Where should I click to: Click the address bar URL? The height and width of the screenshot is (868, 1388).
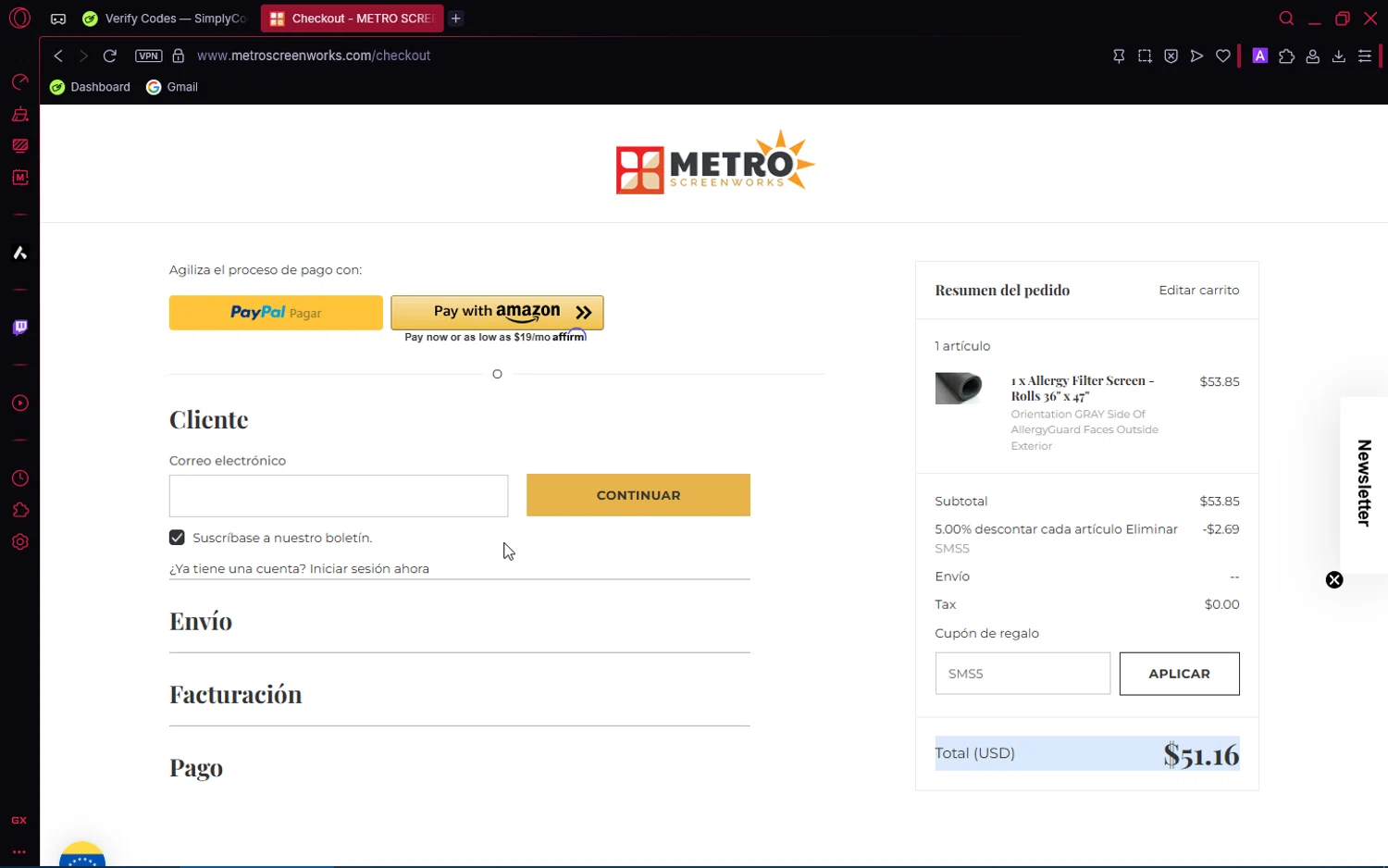pos(314,56)
